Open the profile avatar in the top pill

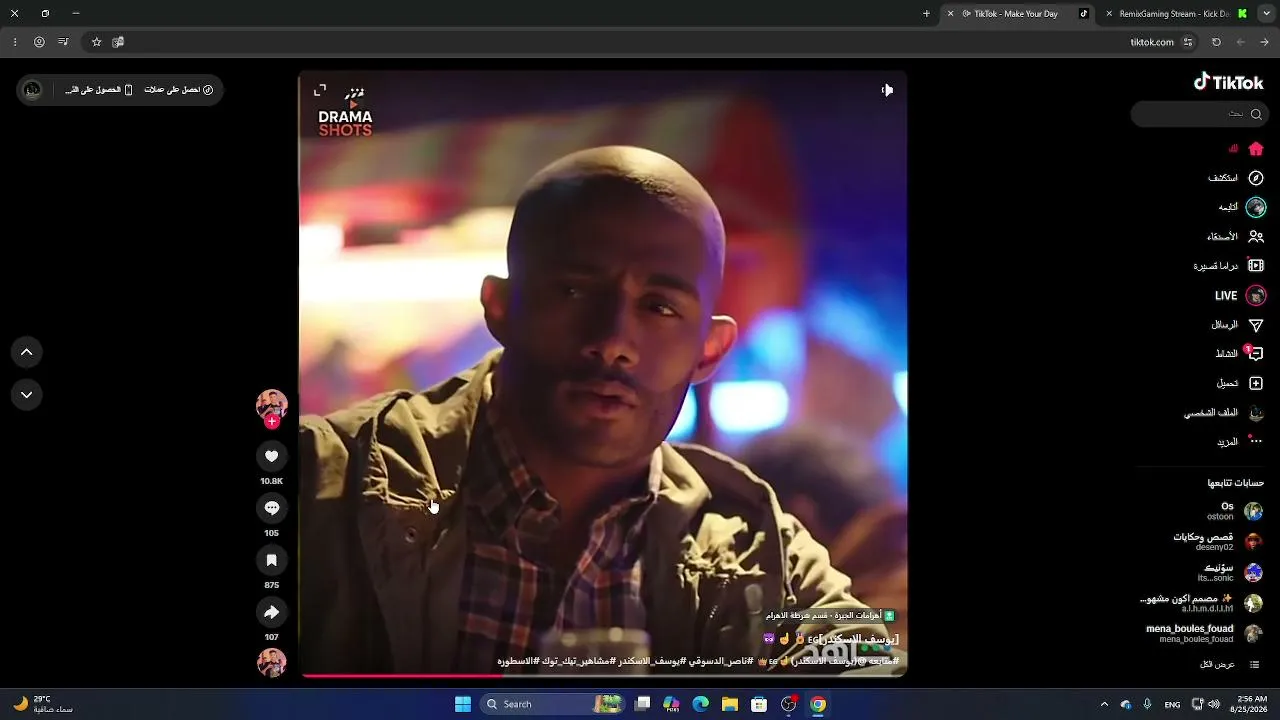pos(32,90)
